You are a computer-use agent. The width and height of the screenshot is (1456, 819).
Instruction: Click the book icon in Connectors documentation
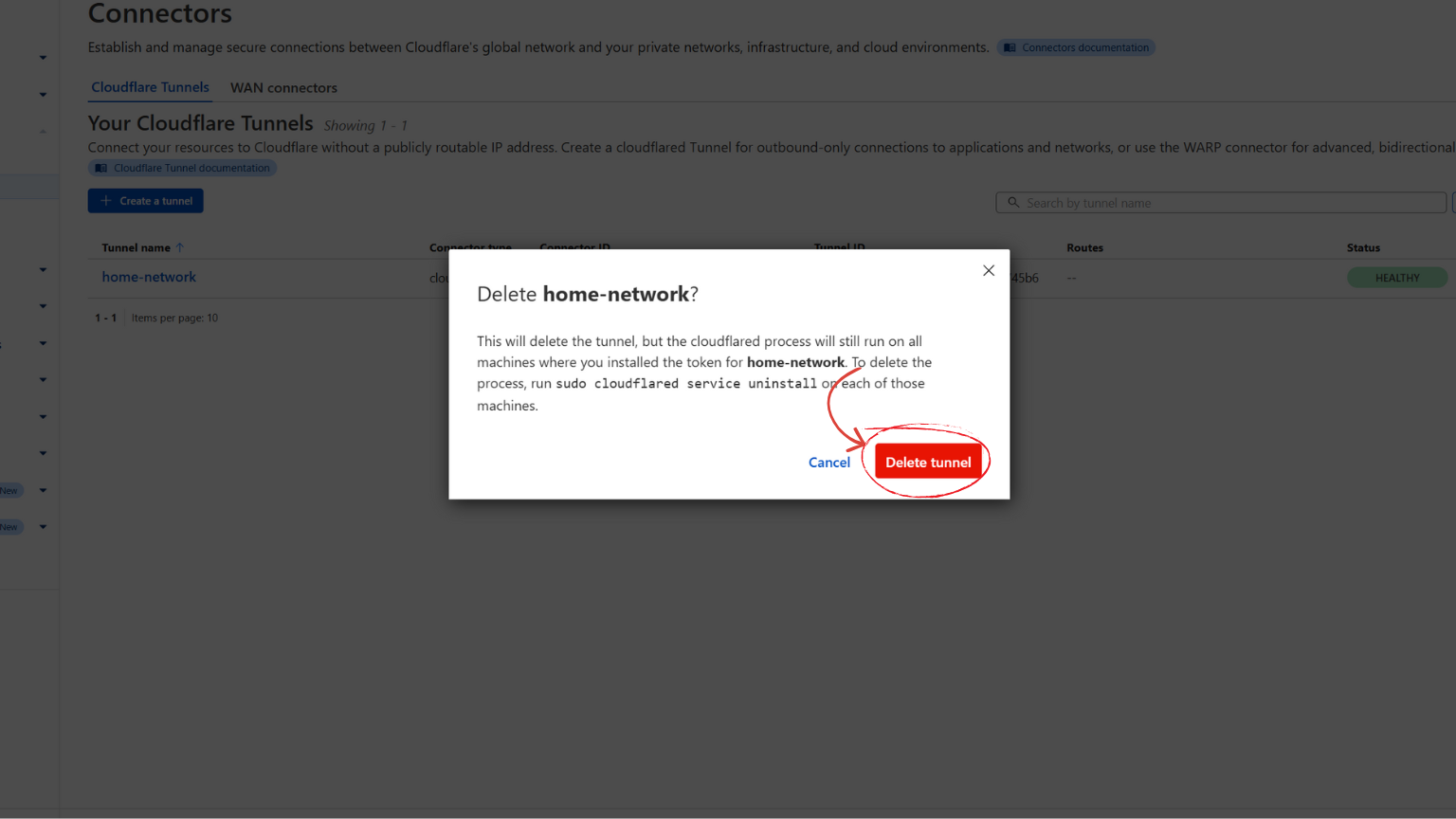pyautogui.click(x=1010, y=47)
